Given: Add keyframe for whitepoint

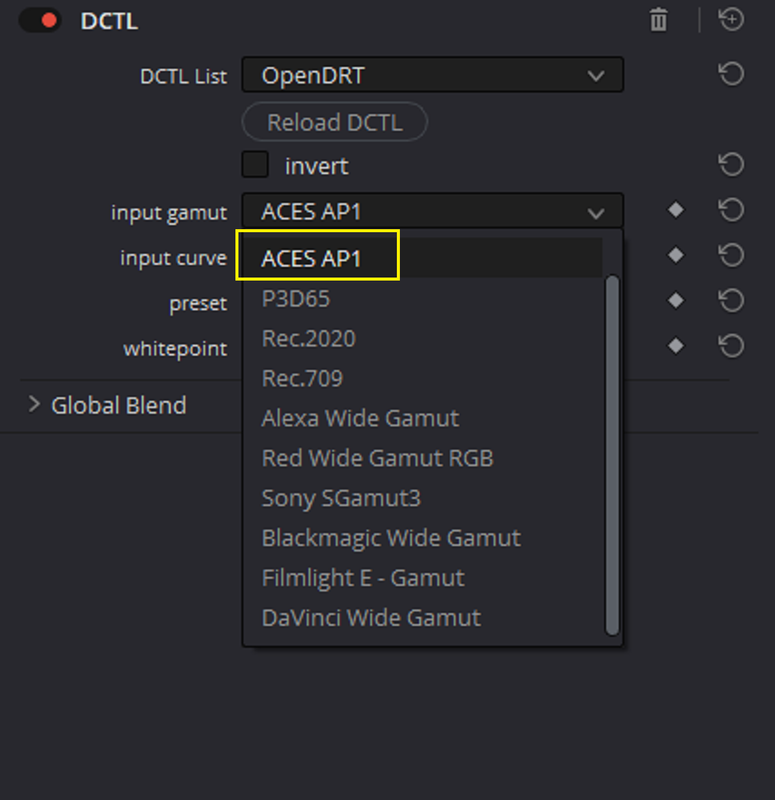Looking at the screenshot, I should pyautogui.click(x=676, y=346).
